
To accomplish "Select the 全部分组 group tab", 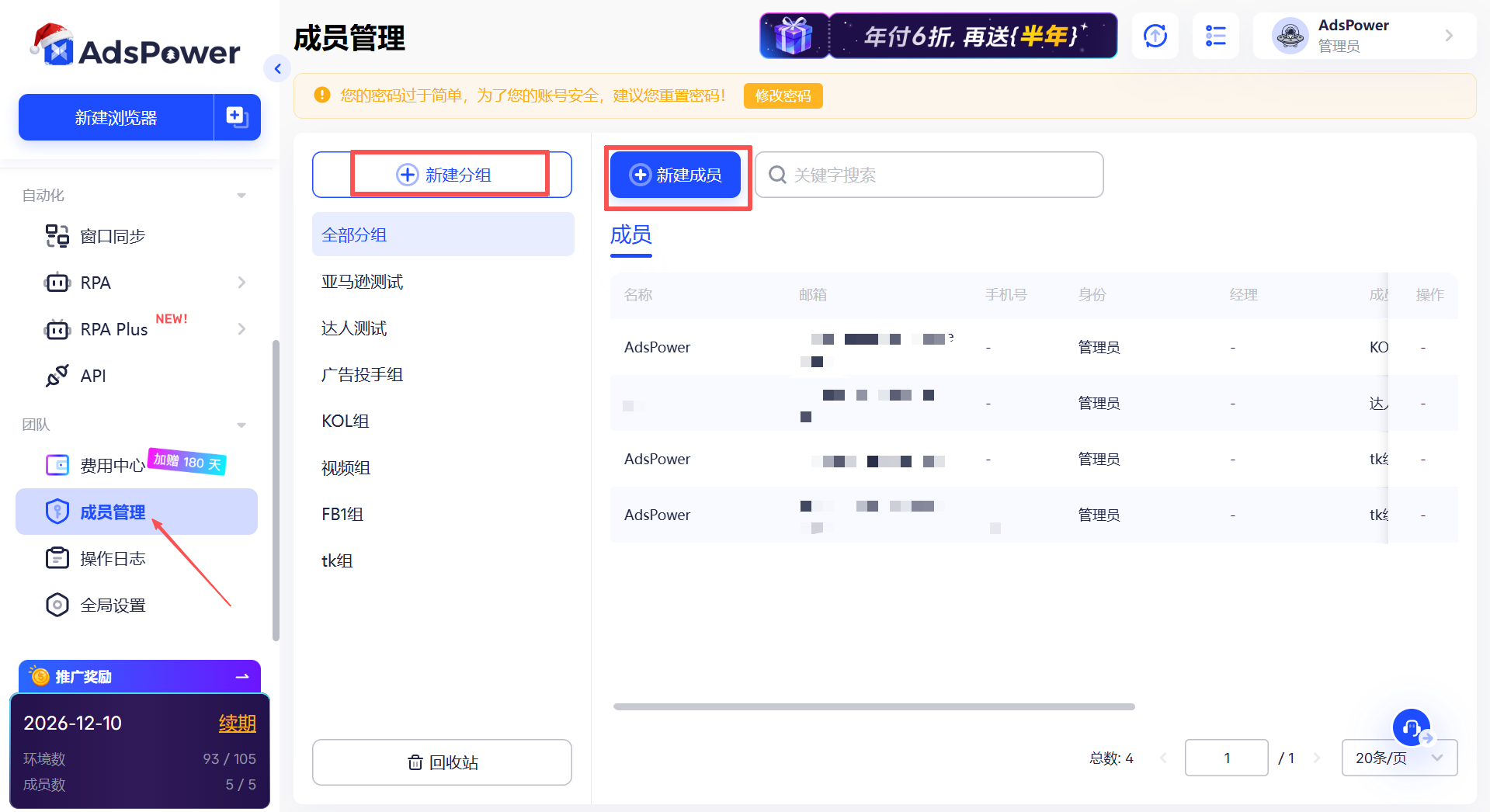I will click(x=354, y=234).
